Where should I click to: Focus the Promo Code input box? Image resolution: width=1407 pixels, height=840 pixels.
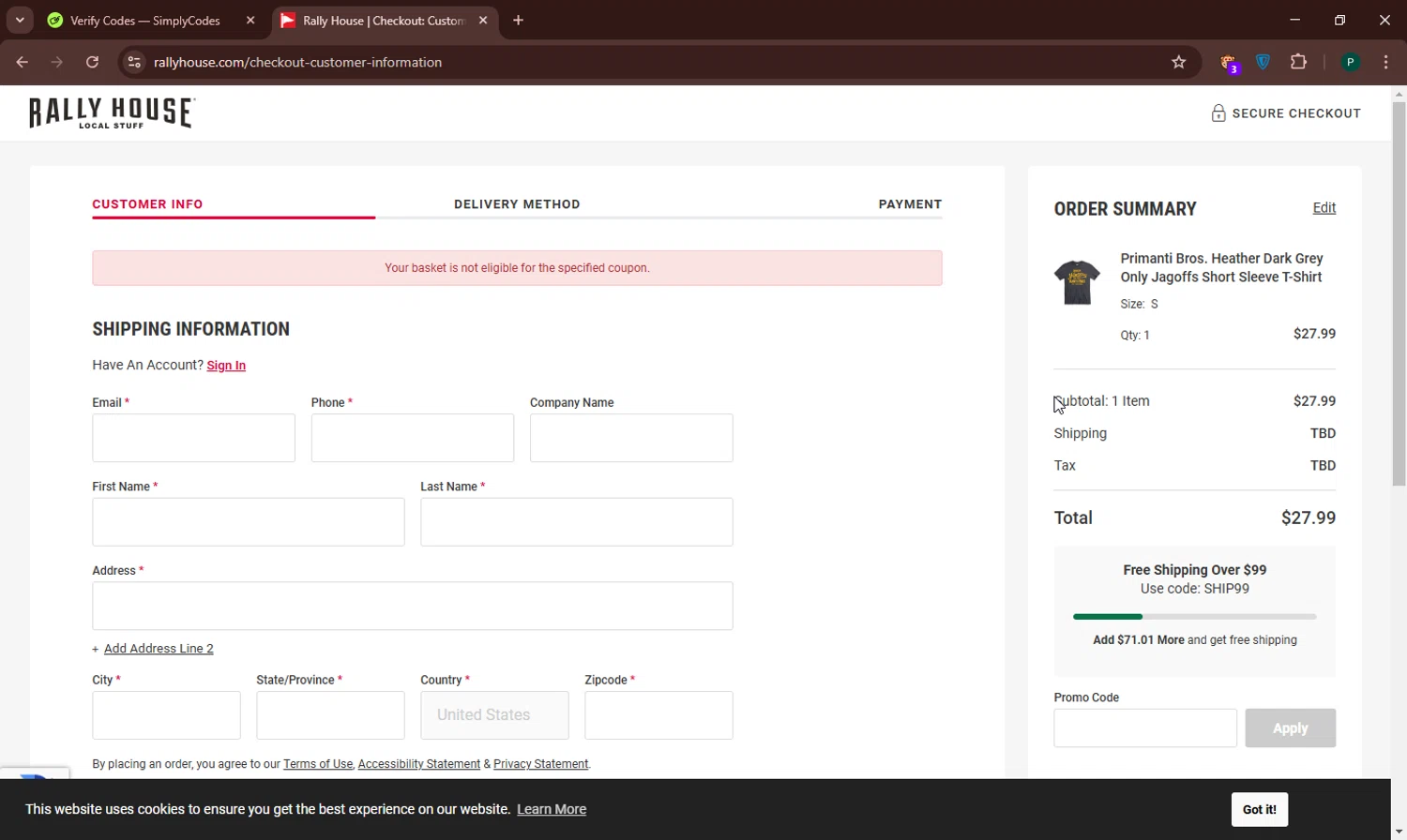coord(1145,728)
